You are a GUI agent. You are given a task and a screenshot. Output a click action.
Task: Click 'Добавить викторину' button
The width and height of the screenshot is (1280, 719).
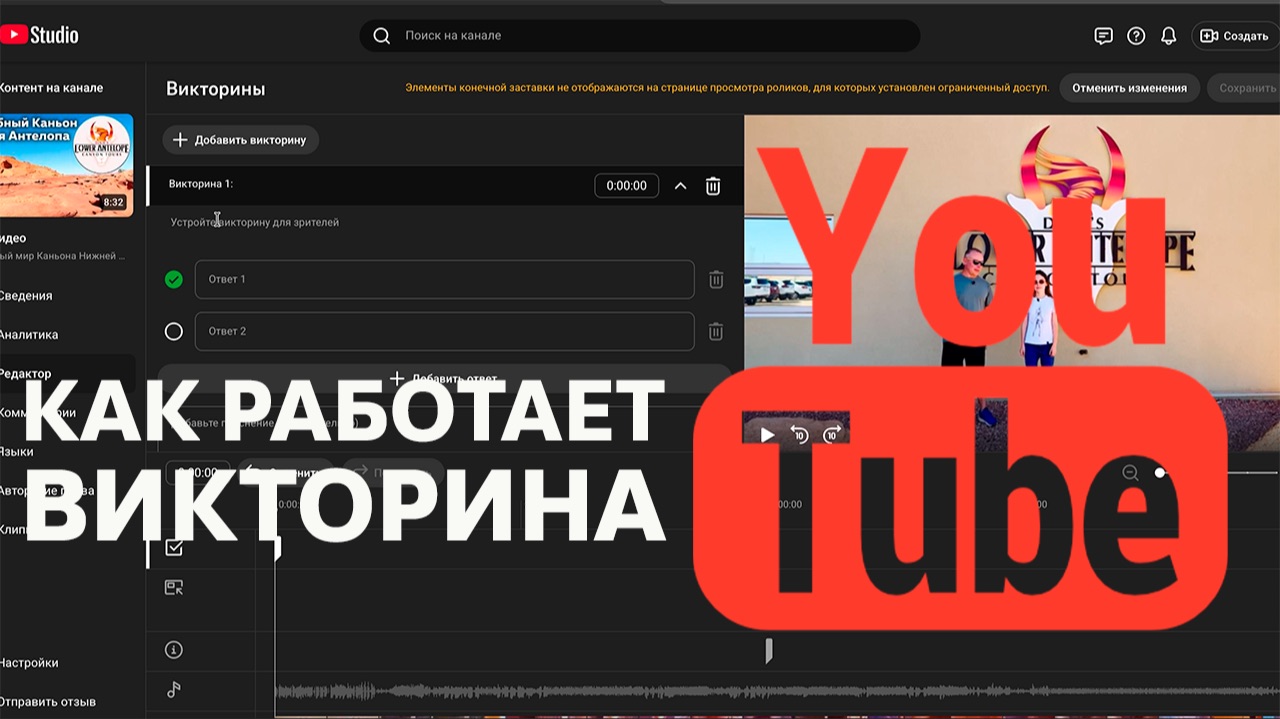click(x=240, y=140)
